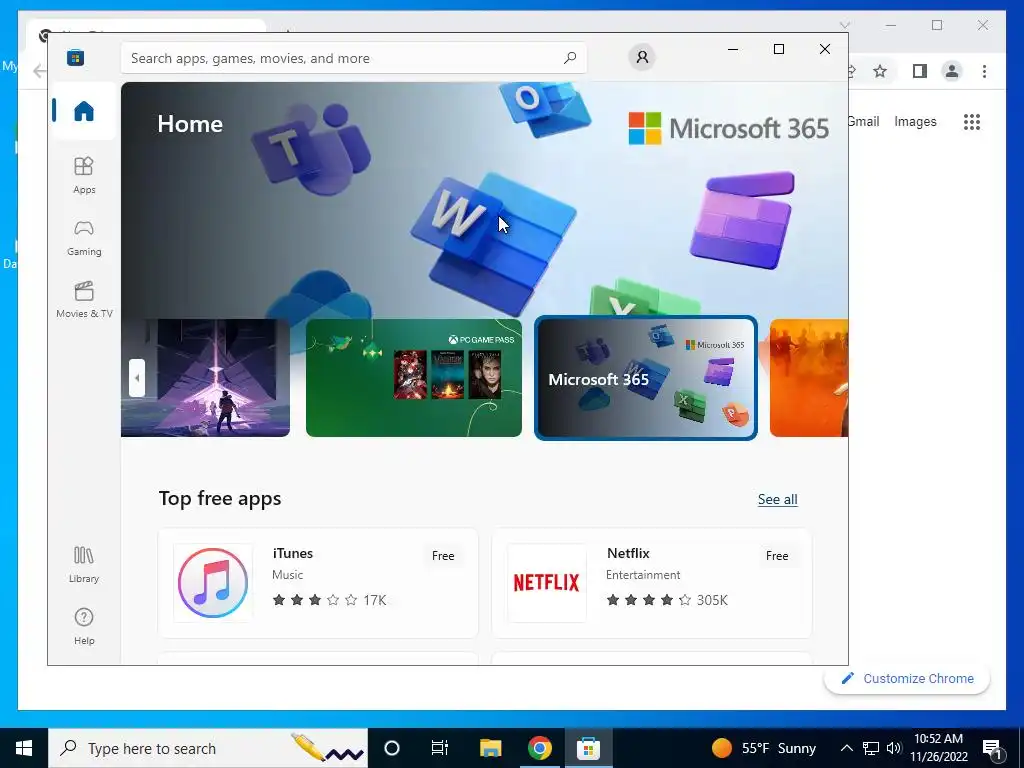Image resolution: width=1024 pixels, height=768 pixels.
Task: Click the volume speaker tray icon
Action: click(x=894, y=748)
